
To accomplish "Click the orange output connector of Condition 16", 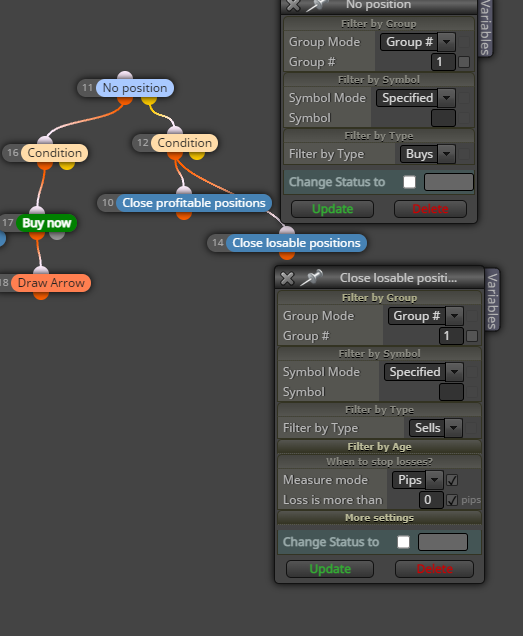I will tap(45, 164).
